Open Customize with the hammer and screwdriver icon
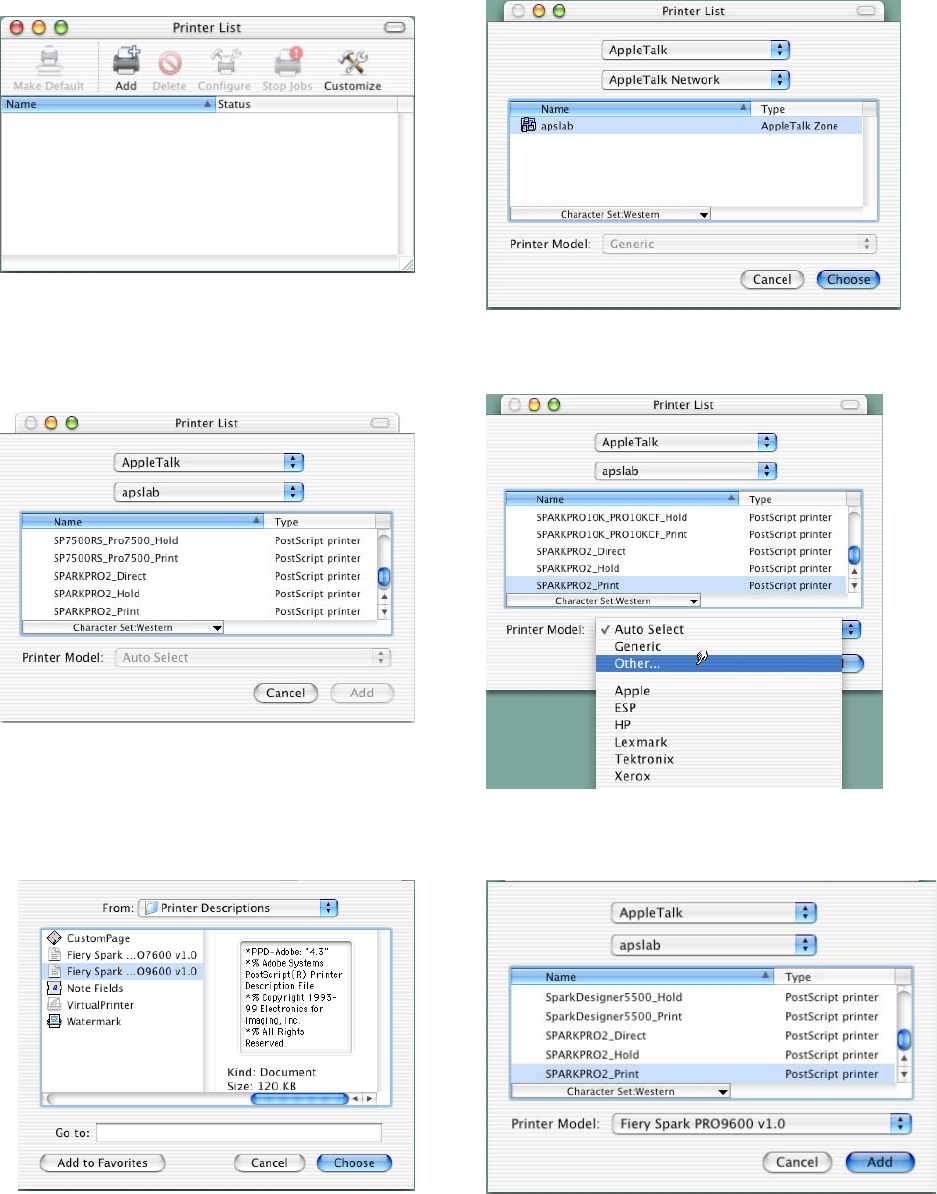 (x=352, y=62)
